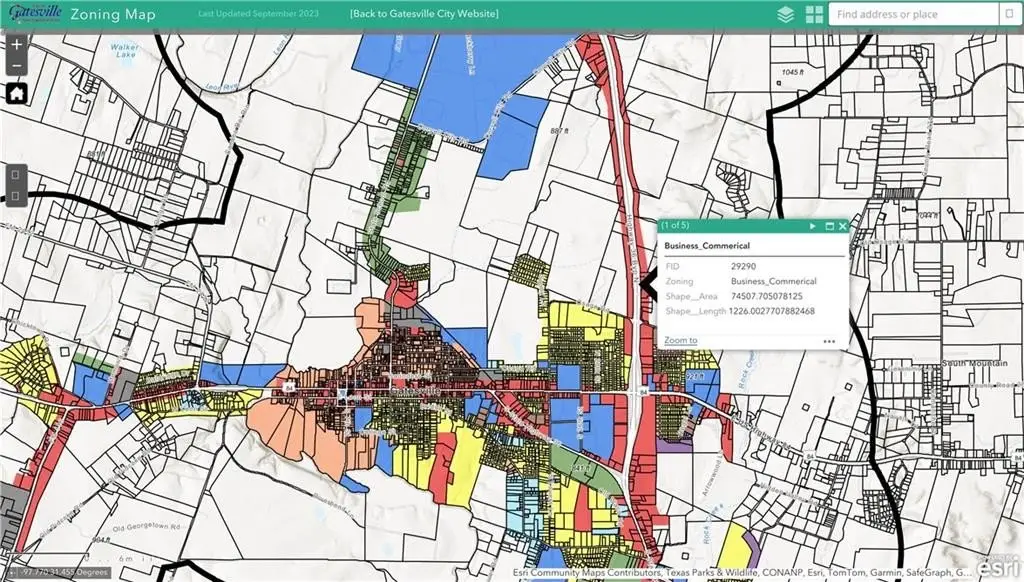Click the home default extent button

[16, 94]
